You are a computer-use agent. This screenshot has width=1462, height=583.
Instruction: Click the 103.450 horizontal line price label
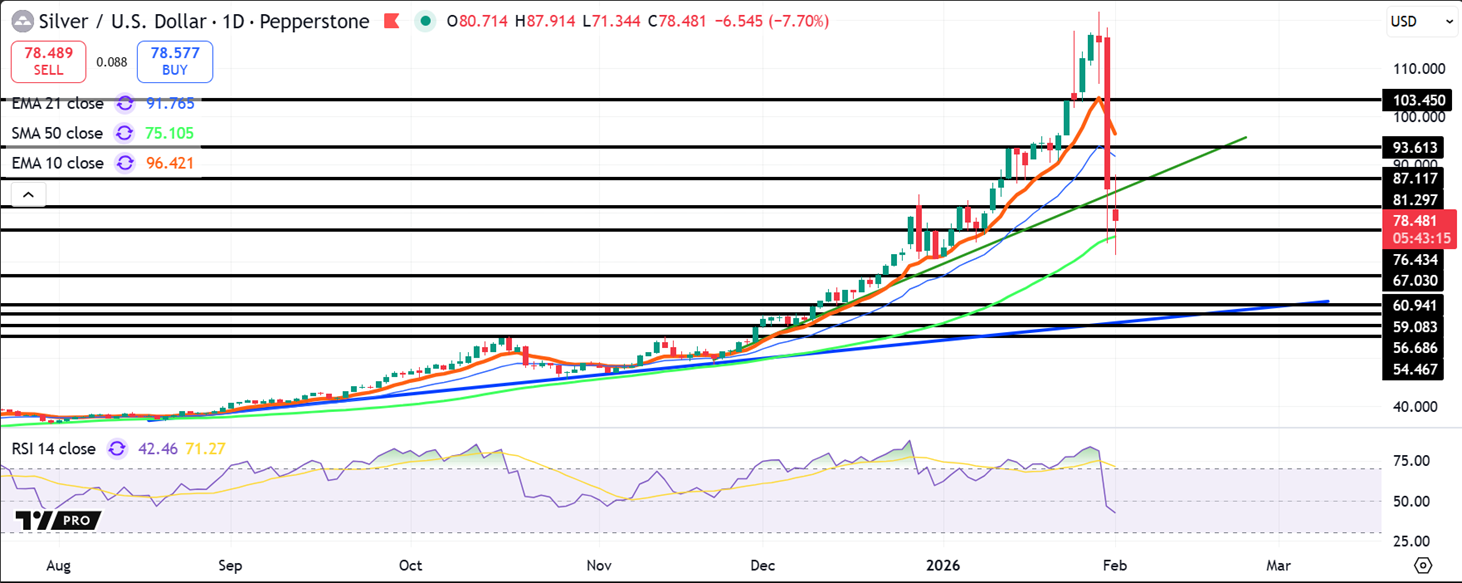1412,100
